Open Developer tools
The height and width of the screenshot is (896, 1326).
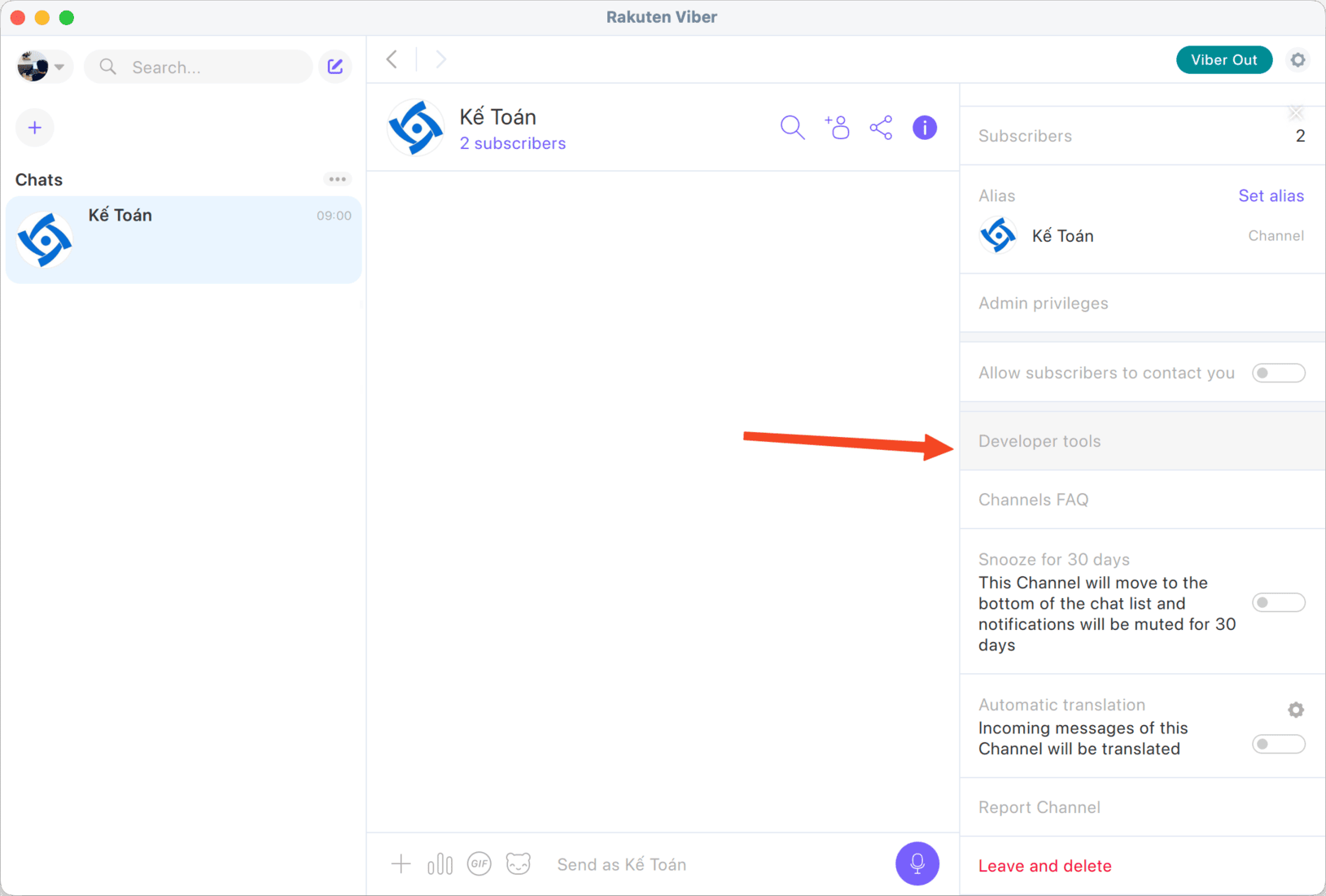1143,441
